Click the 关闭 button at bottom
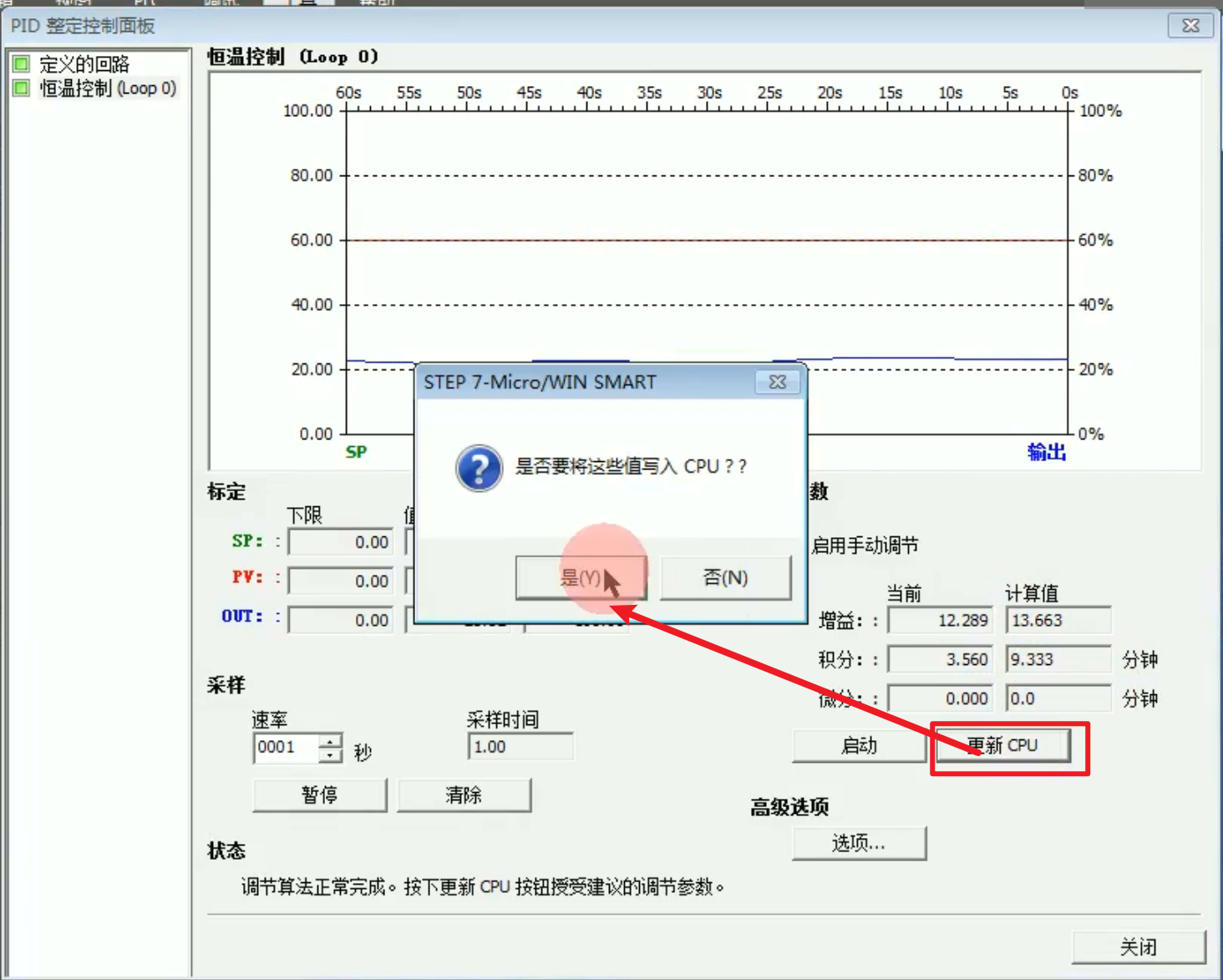1223x980 pixels. pyautogui.click(x=1139, y=947)
